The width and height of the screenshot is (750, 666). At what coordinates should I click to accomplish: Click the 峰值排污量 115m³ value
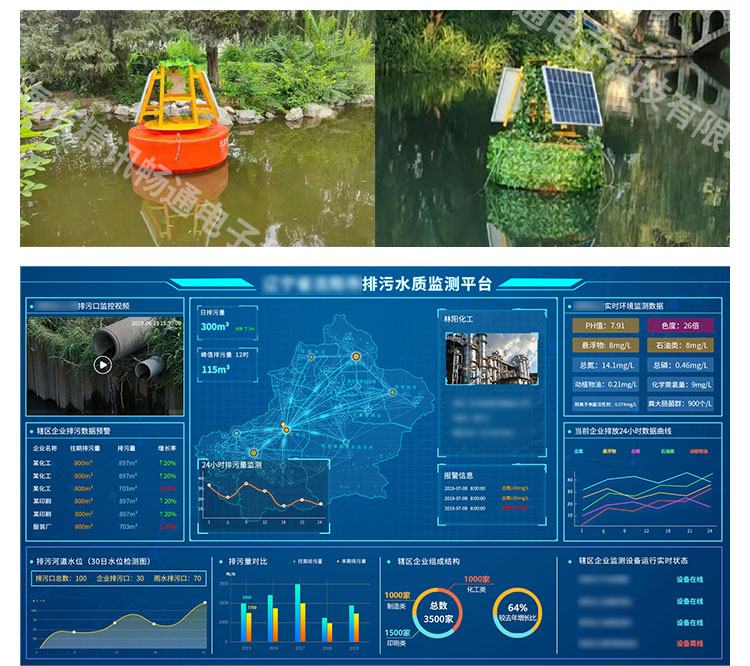[x=215, y=369]
